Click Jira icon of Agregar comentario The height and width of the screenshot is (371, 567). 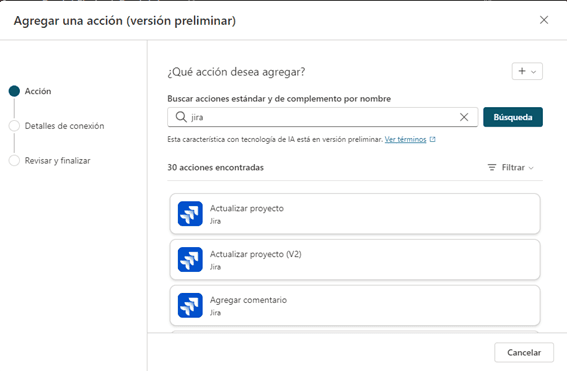pos(190,305)
